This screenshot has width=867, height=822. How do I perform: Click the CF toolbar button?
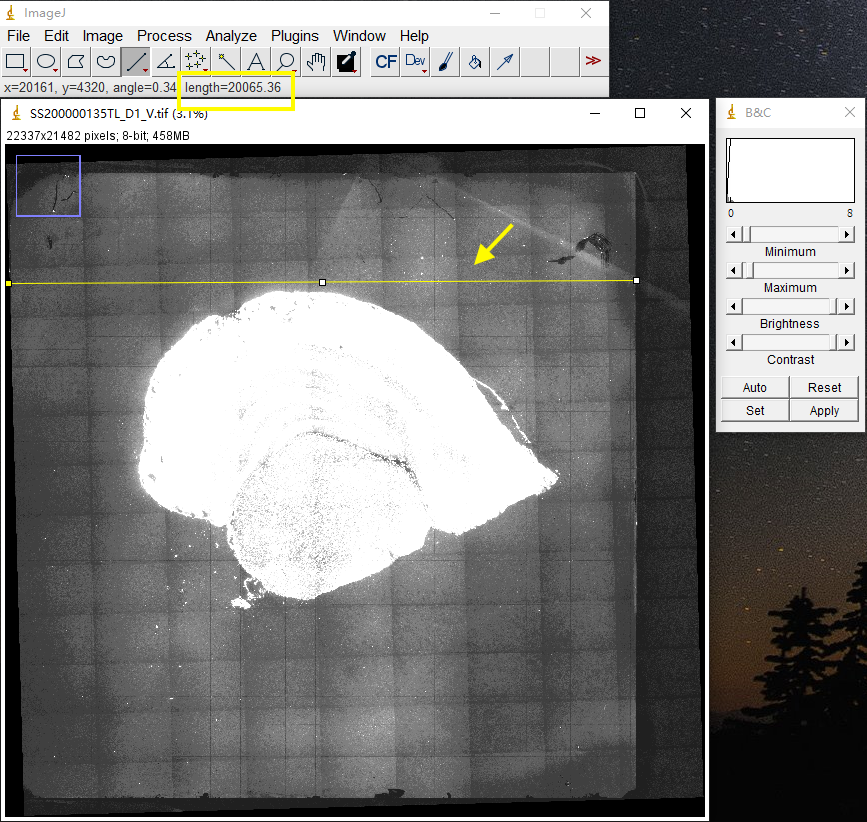385,62
